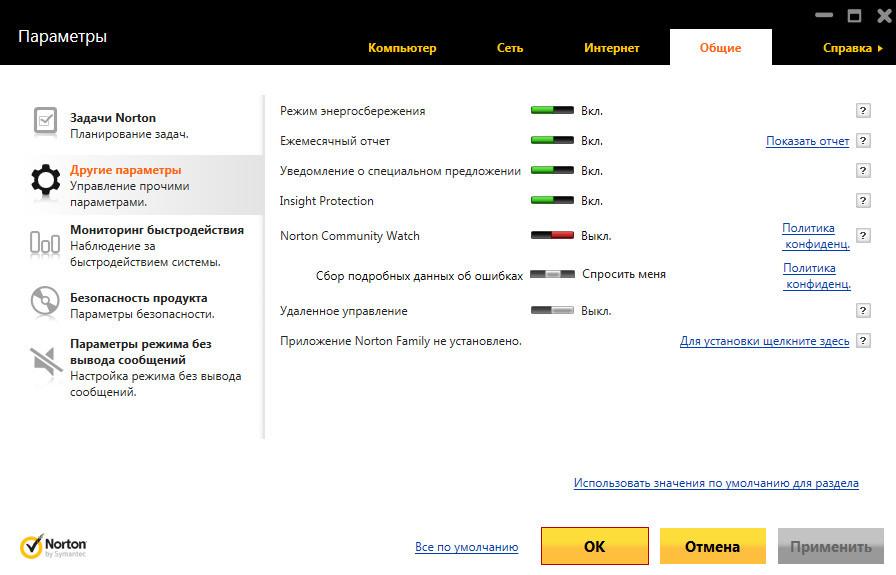Turn on Удаленное управление toggle
896x575 pixels.
[x=552, y=311]
